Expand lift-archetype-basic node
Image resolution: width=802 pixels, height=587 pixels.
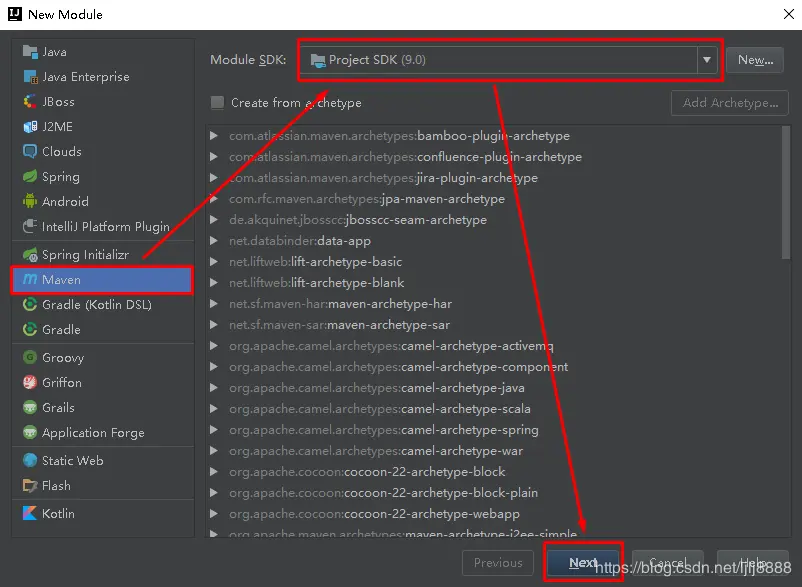click(x=214, y=261)
